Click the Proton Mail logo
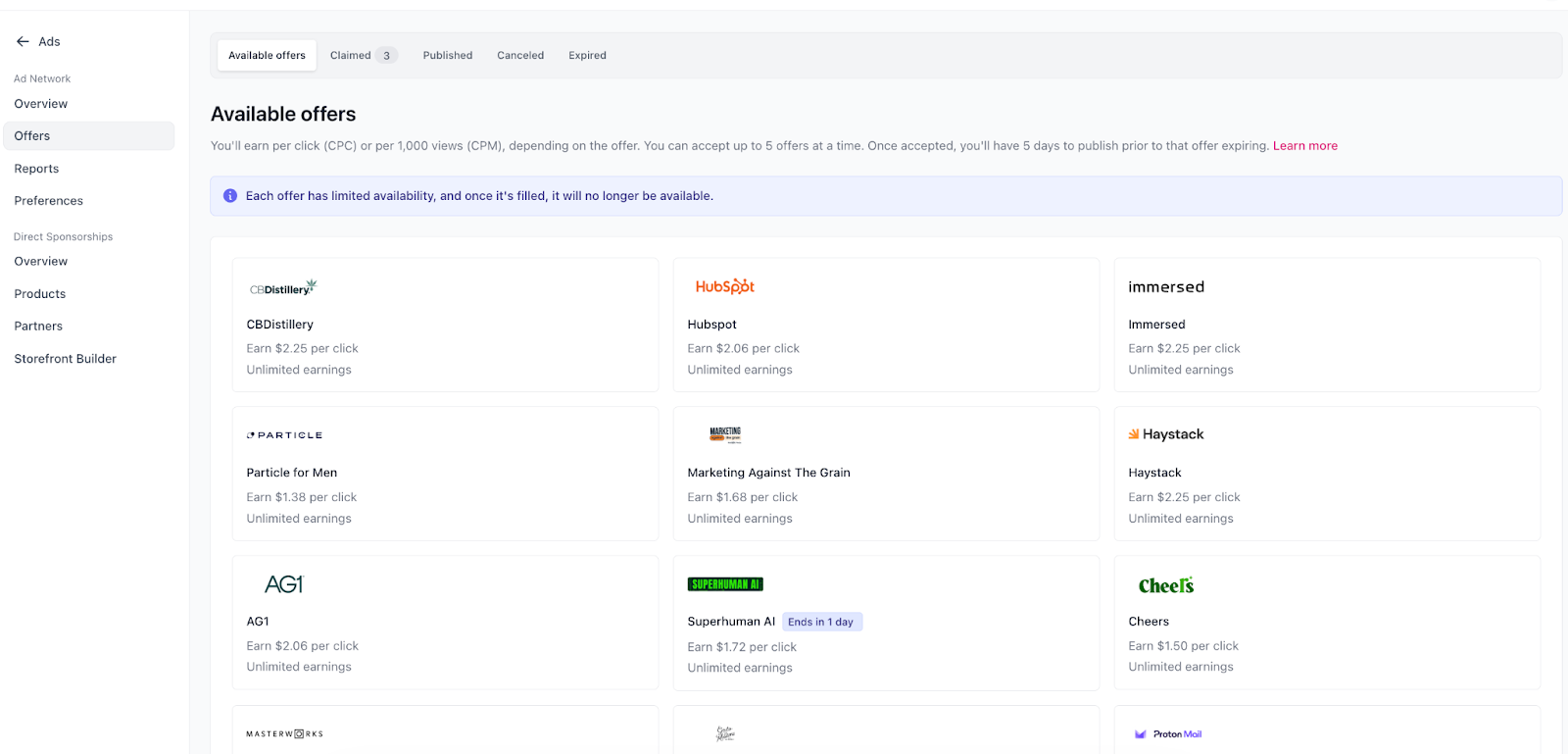Image resolution: width=1568 pixels, height=754 pixels. tap(1168, 733)
